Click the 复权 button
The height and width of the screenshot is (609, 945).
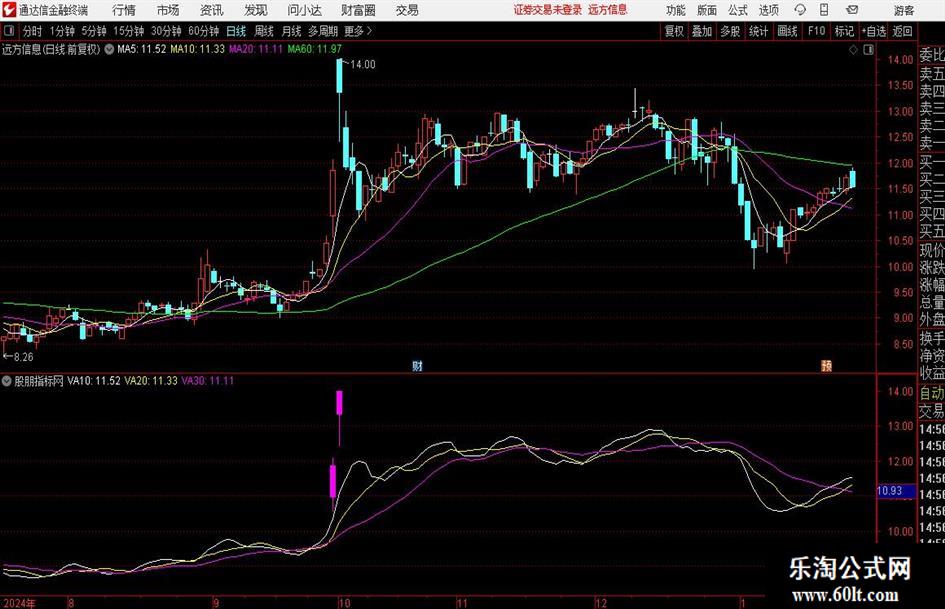[x=674, y=31]
